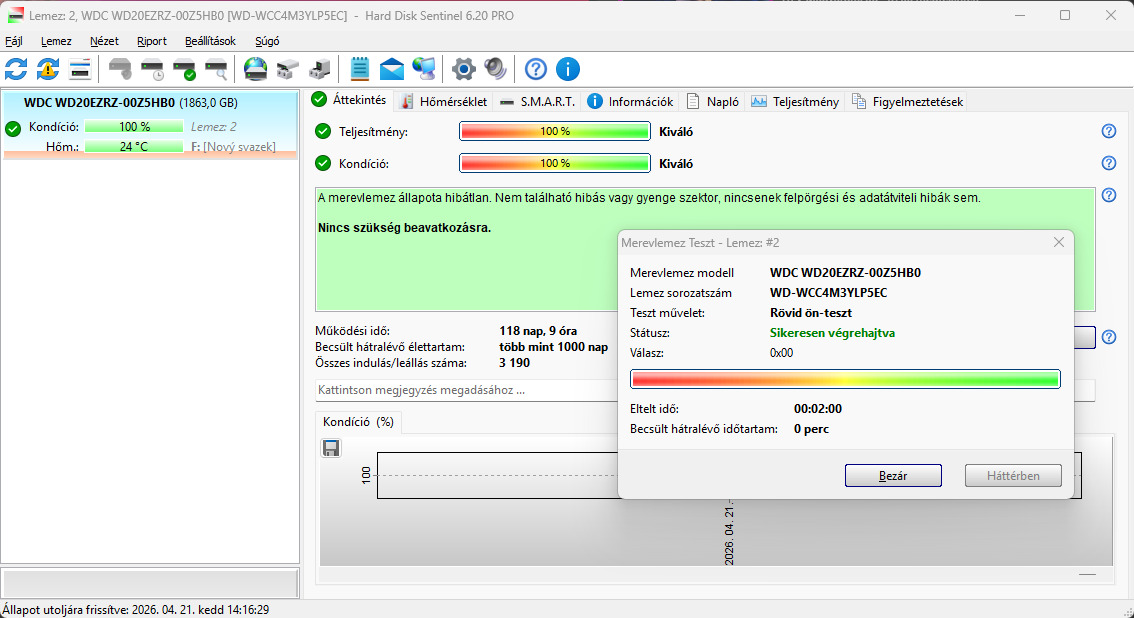Click the blue envelope e-mail icon
This screenshot has height=618, width=1134.
tap(391, 69)
